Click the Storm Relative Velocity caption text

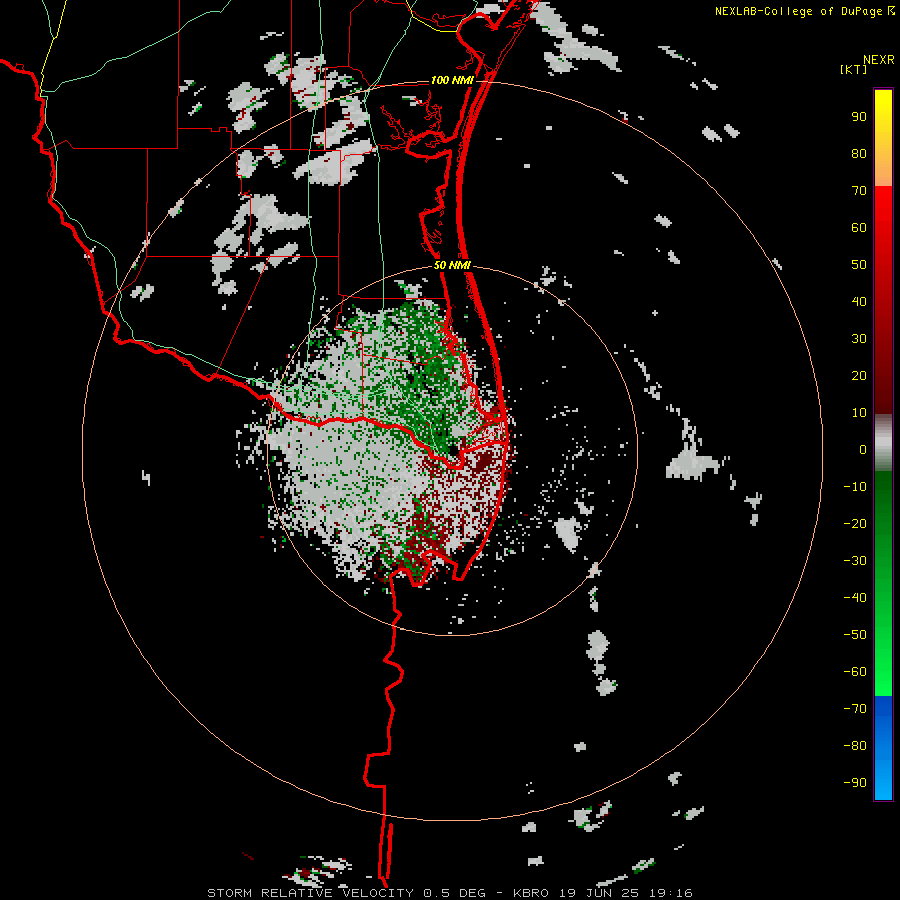point(450,893)
